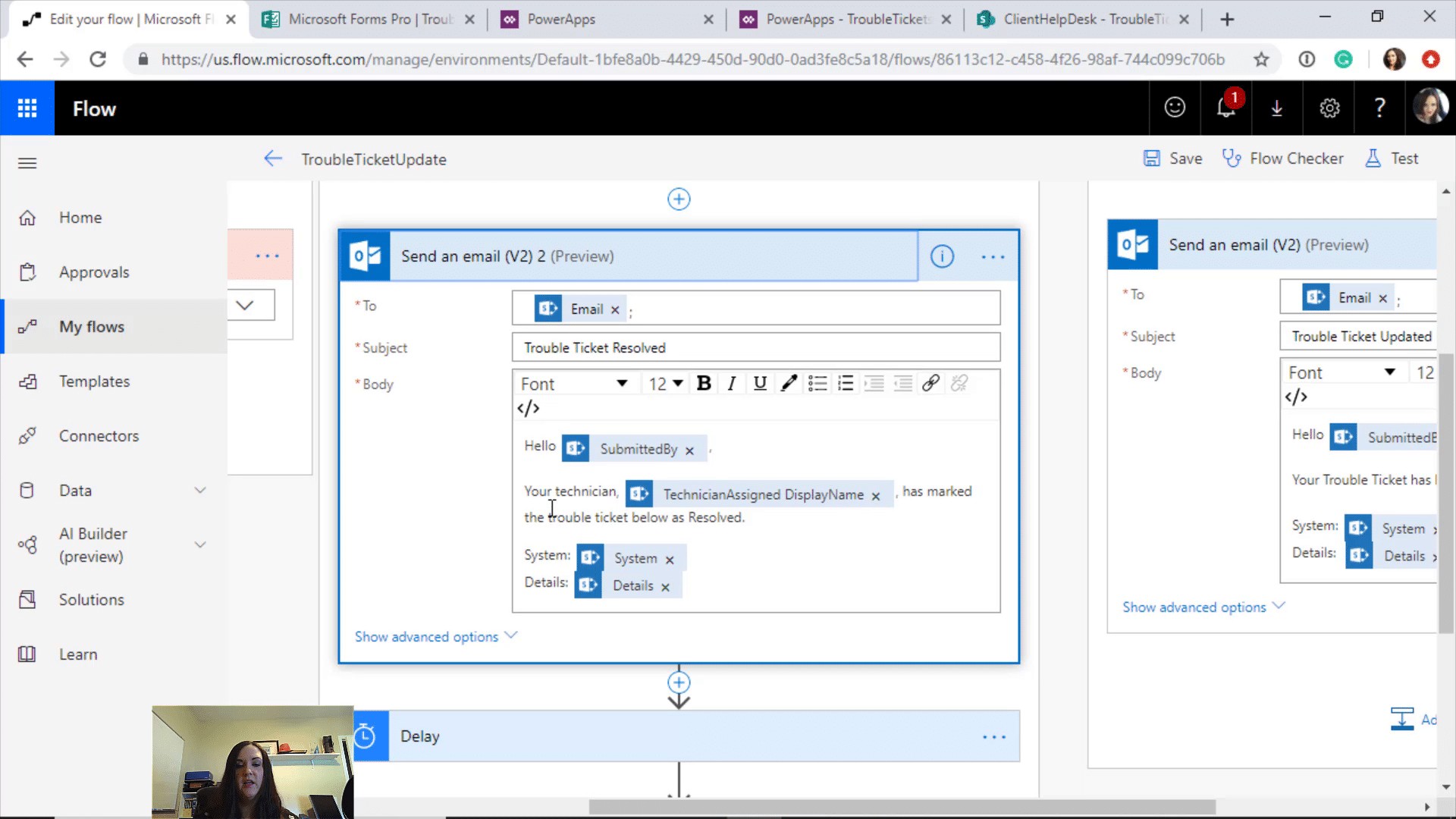Open the Font dropdown in the right email card
The width and height of the screenshot is (1456, 819).
pos(1341,372)
